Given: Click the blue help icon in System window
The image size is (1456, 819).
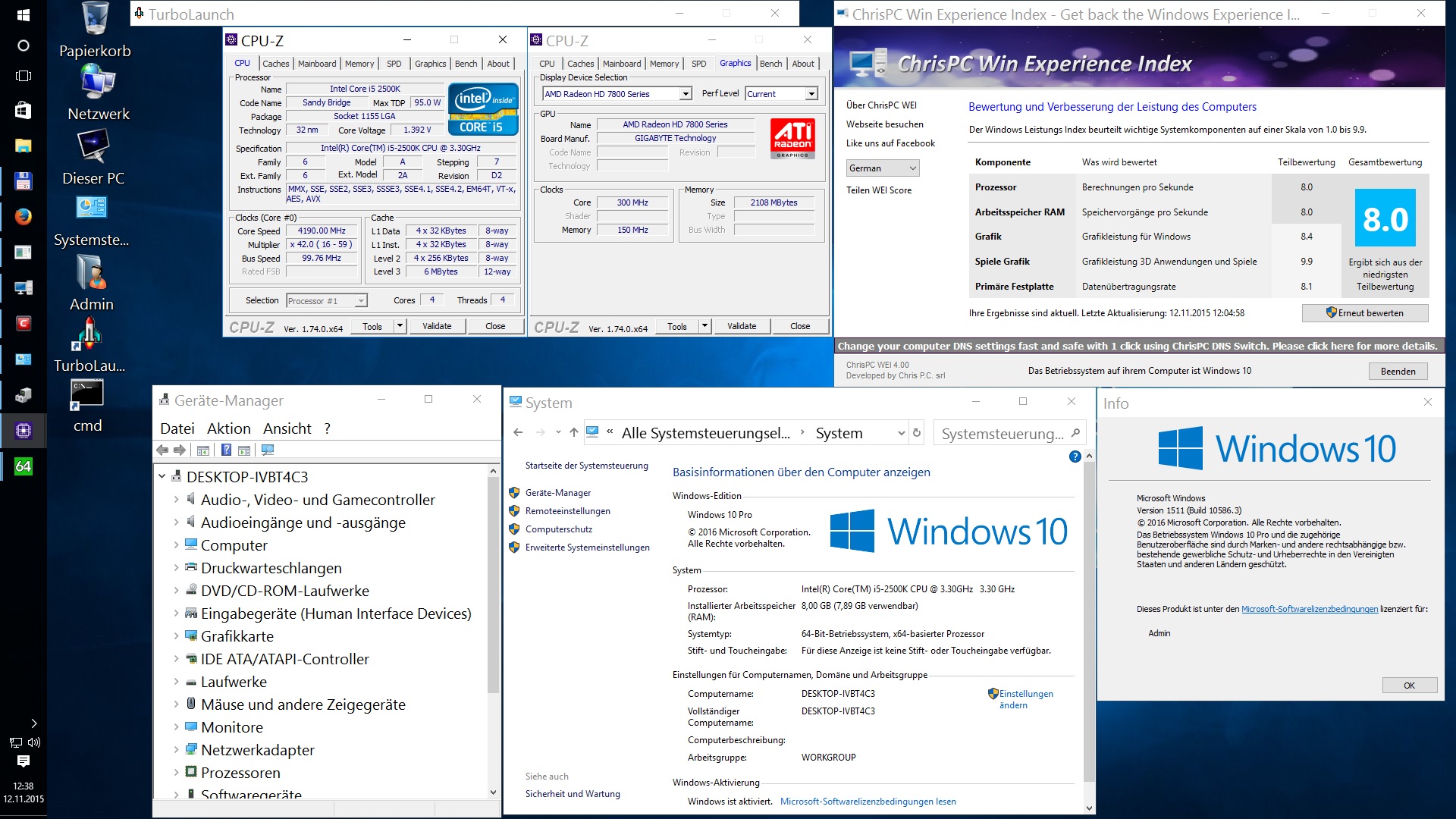Looking at the screenshot, I should pyautogui.click(x=1075, y=457).
